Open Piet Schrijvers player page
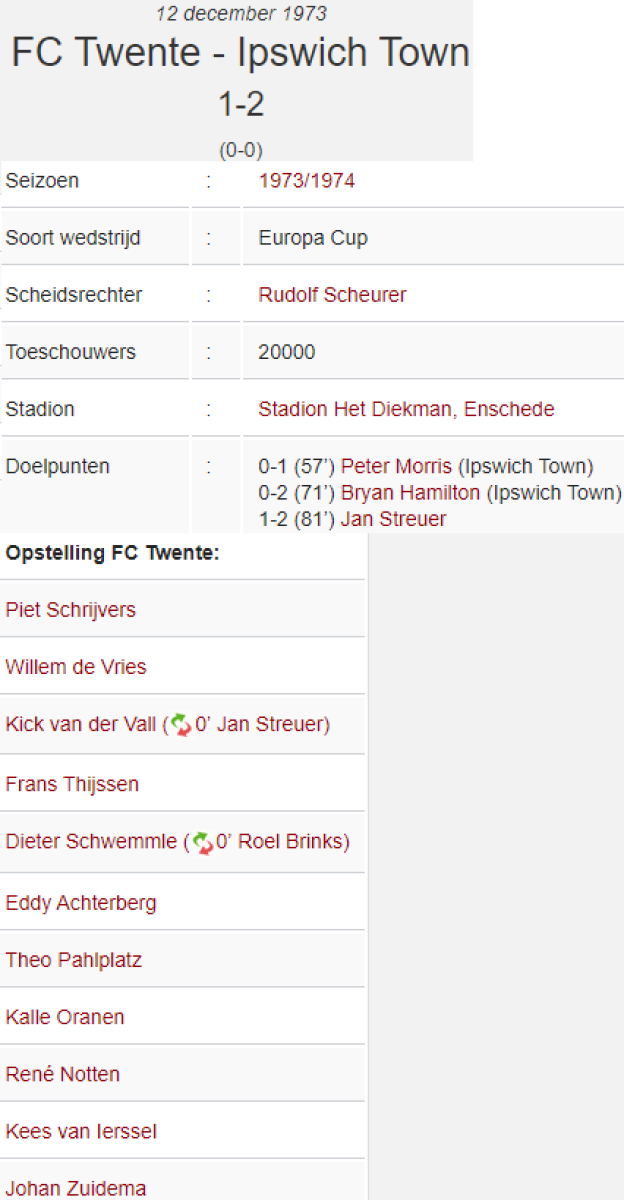Image resolution: width=624 pixels, height=1200 pixels. pyautogui.click(x=71, y=610)
